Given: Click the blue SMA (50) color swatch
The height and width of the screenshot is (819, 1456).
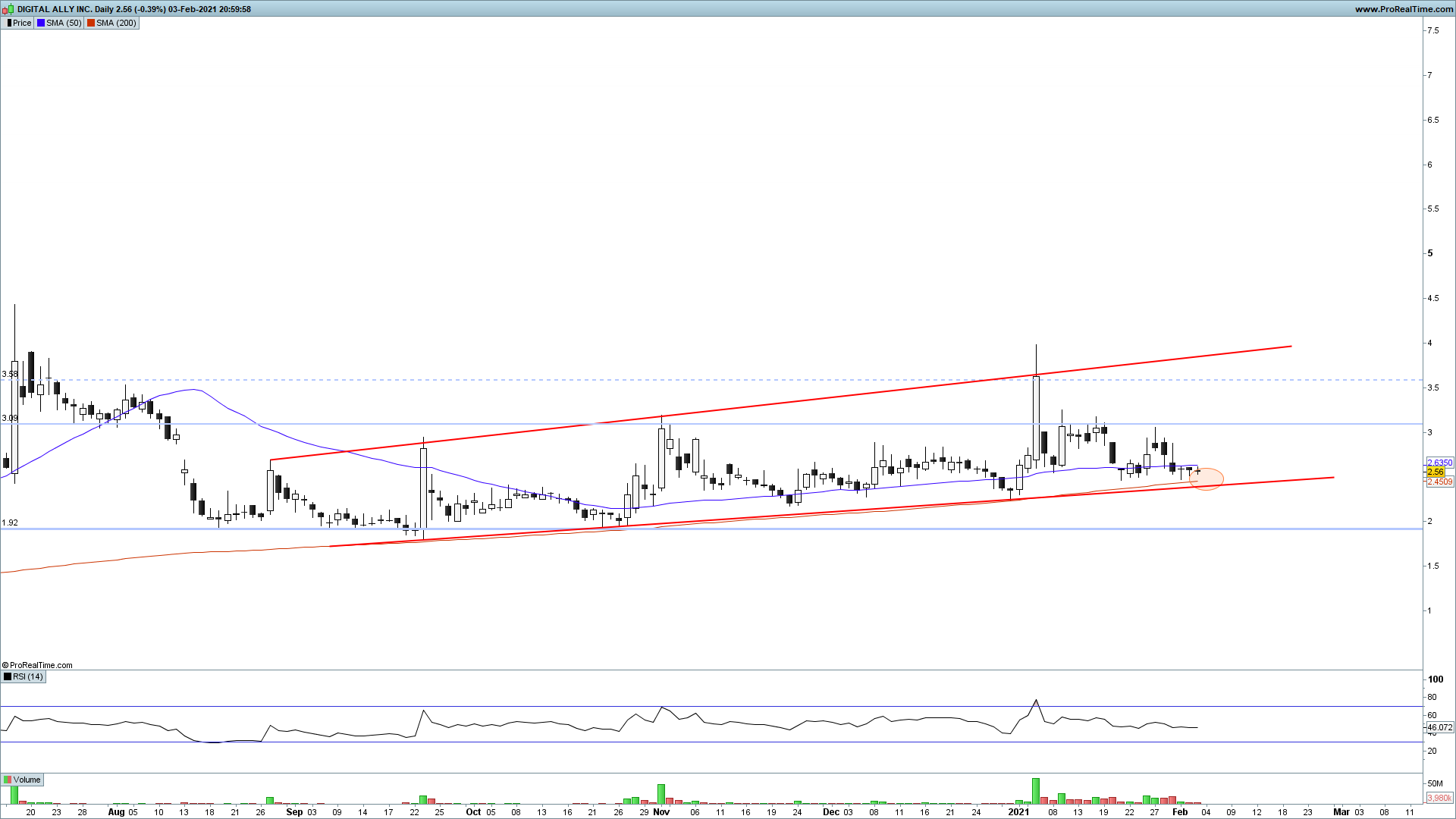Looking at the screenshot, I should 41,23.
